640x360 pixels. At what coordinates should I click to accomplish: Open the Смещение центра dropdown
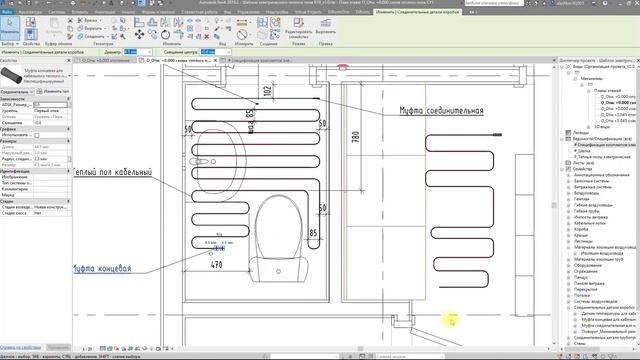pyautogui.click(x=228, y=52)
